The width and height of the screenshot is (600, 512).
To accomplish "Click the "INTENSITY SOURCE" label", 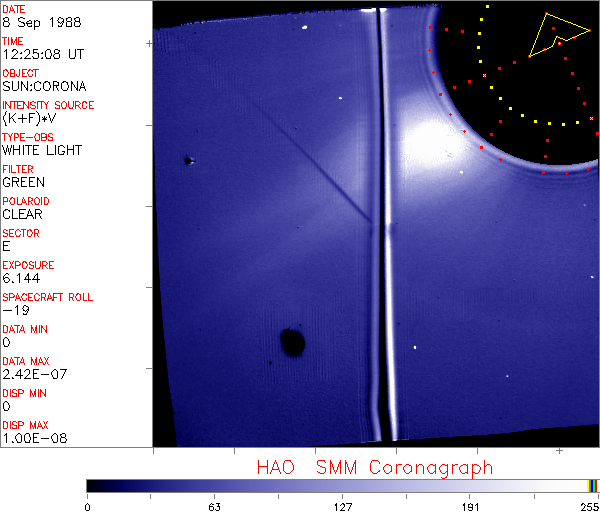I will click(48, 105).
